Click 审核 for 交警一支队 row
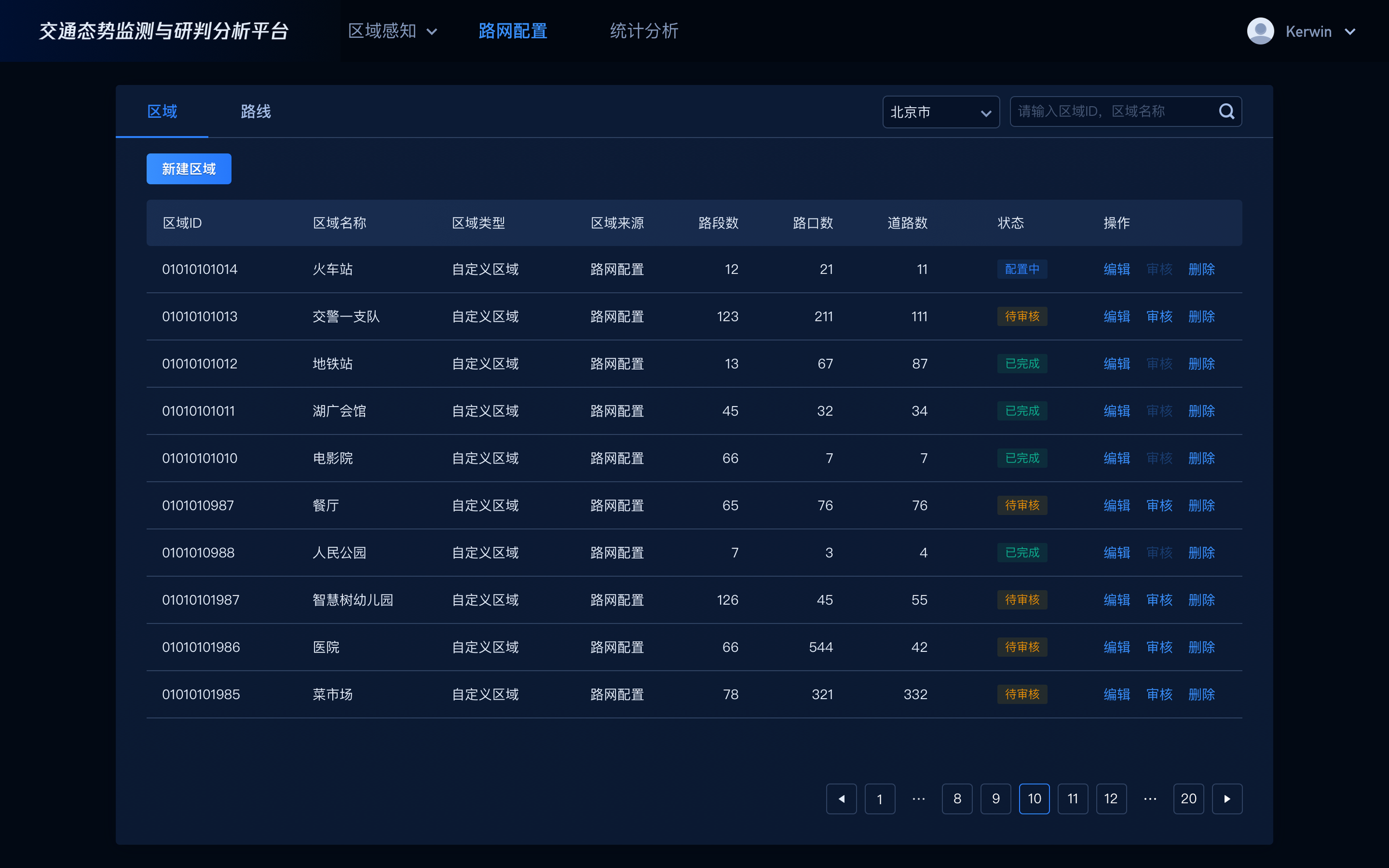 point(1159,317)
